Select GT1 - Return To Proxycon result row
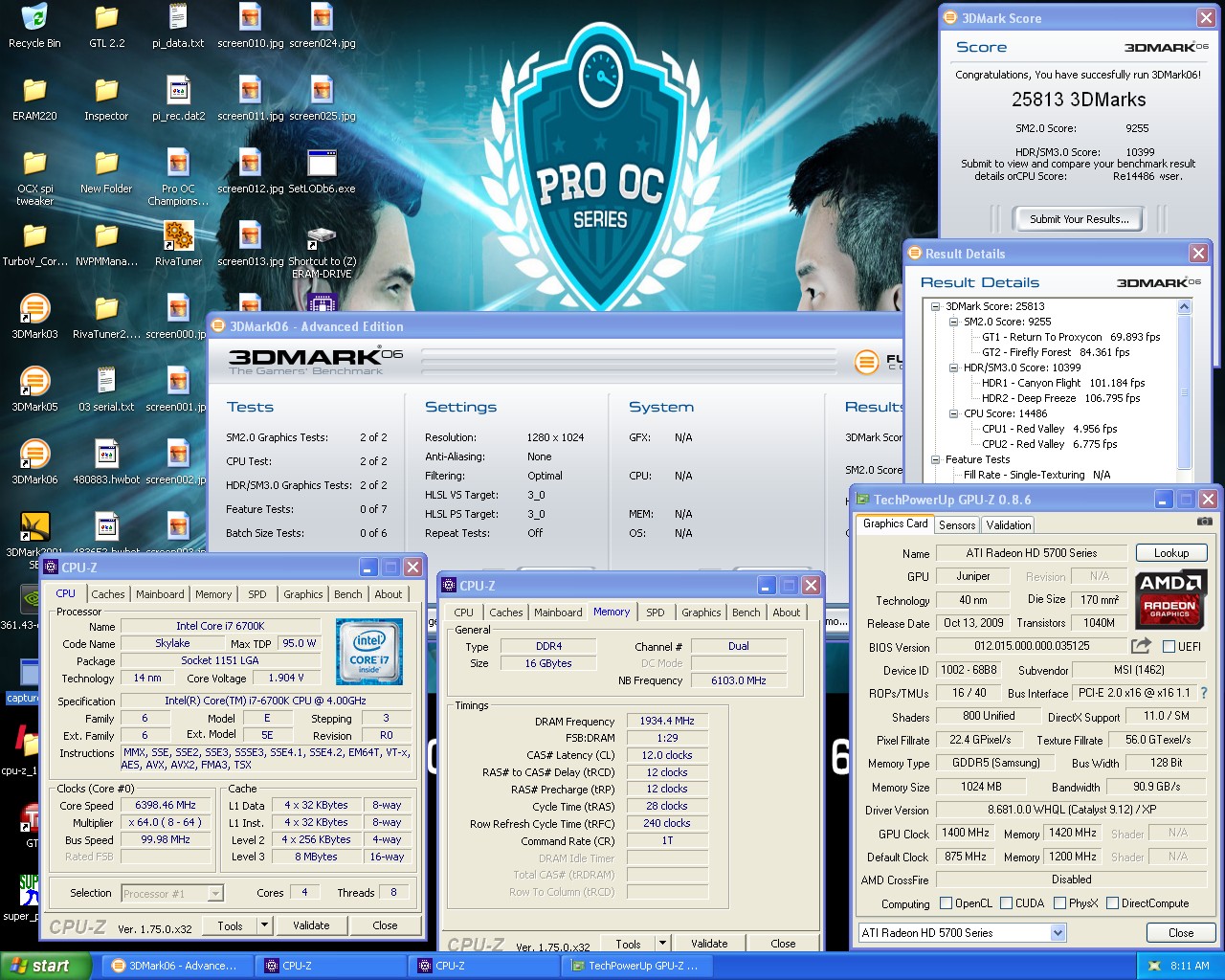Viewport: 1225px width, 980px height. coord(1071,337)
